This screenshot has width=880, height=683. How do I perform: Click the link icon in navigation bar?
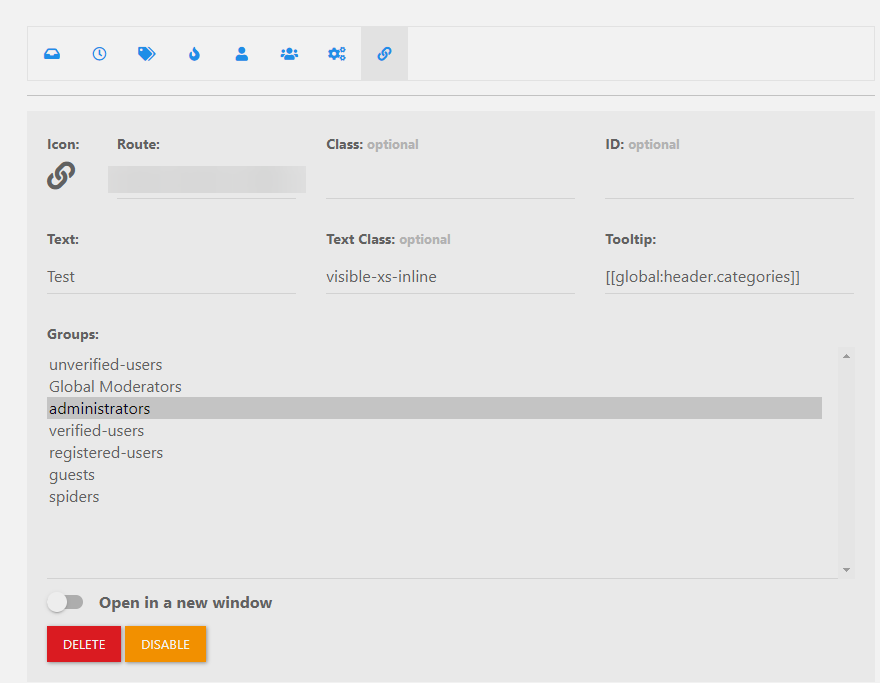click(x=384, y=54)
